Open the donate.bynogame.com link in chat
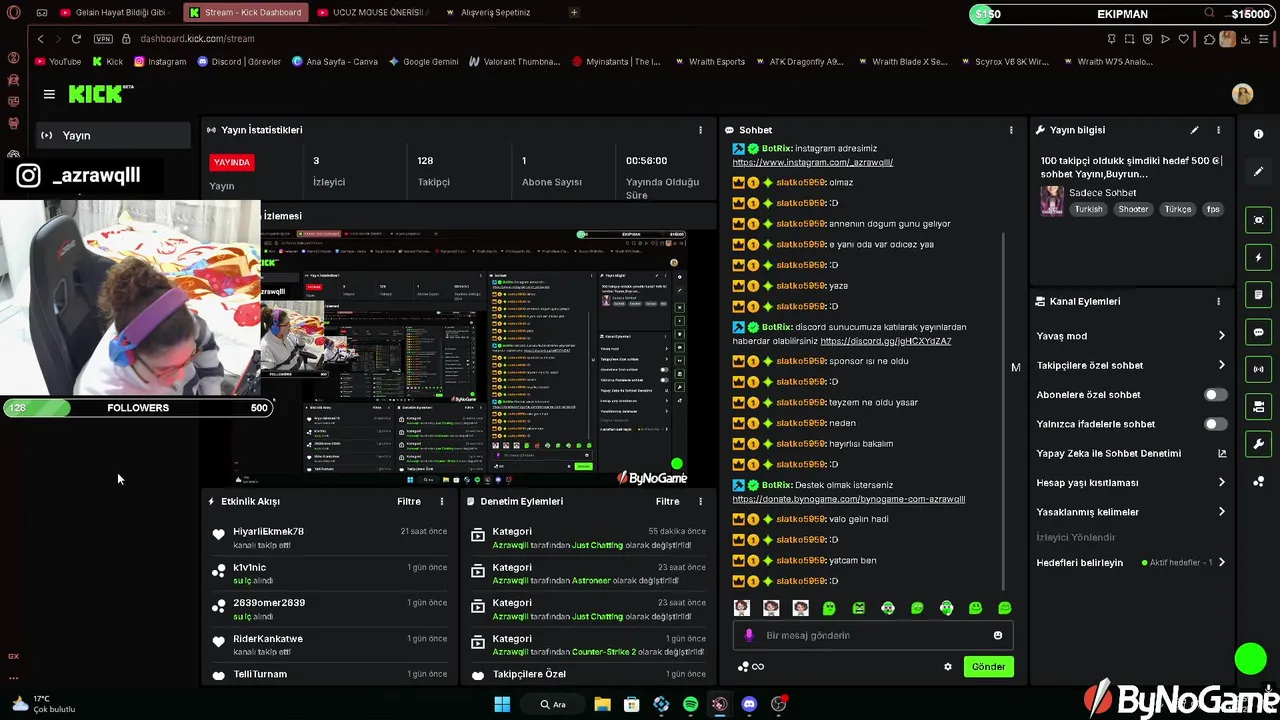This screenshot has width=1280, height=720. (849, 499)
